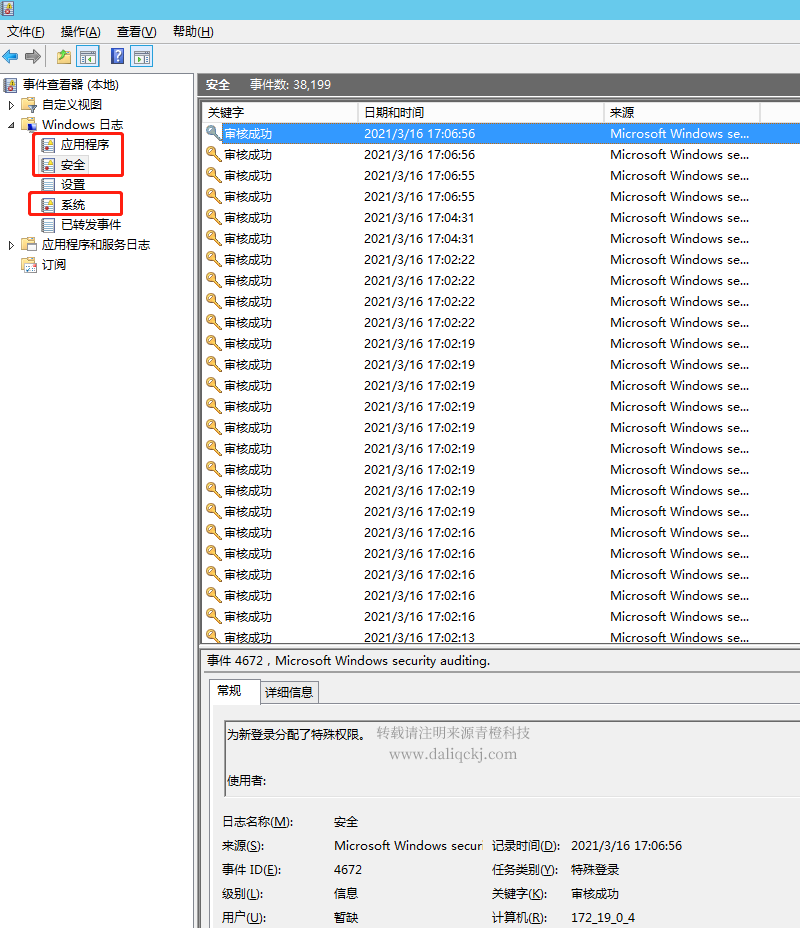Open the 文件(F) menu

(x=25, y=32)
